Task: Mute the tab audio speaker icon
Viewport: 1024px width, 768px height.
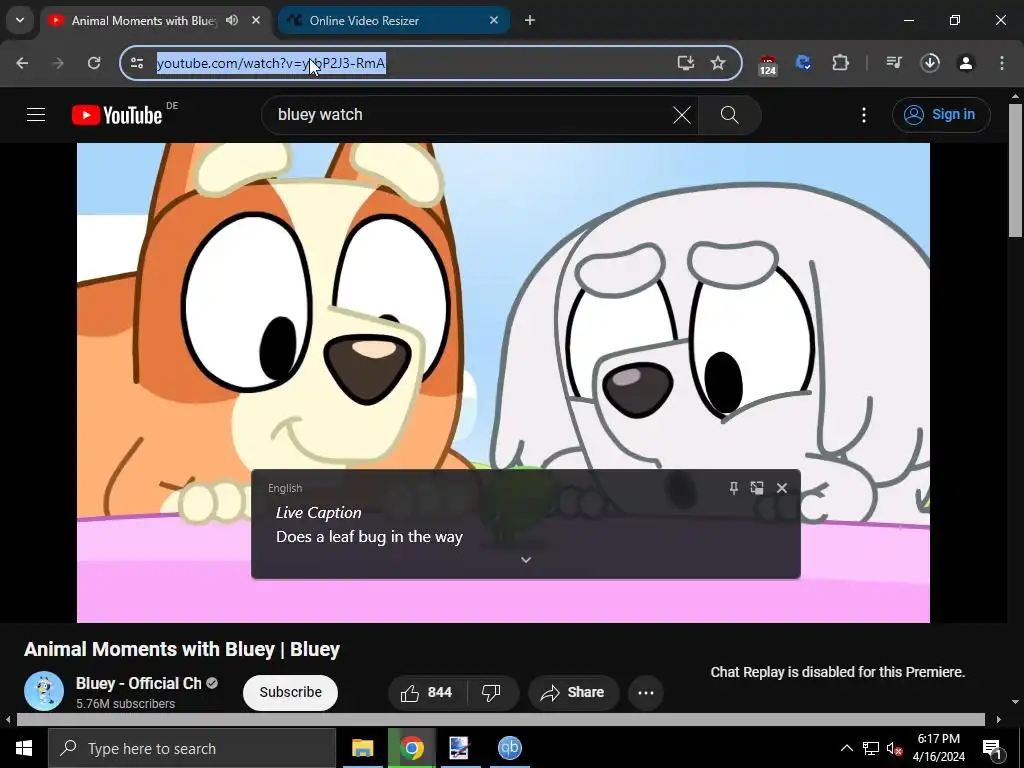Action: [232, 20]
